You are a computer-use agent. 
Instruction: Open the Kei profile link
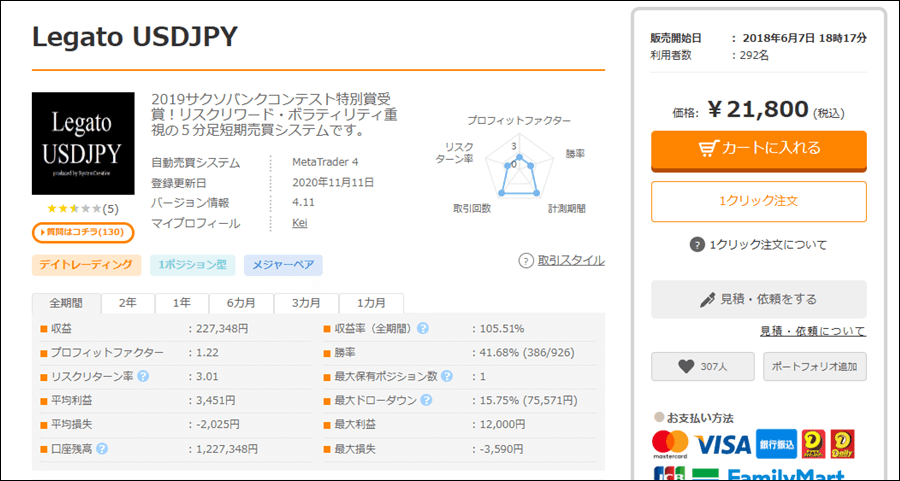coord(300,223)
